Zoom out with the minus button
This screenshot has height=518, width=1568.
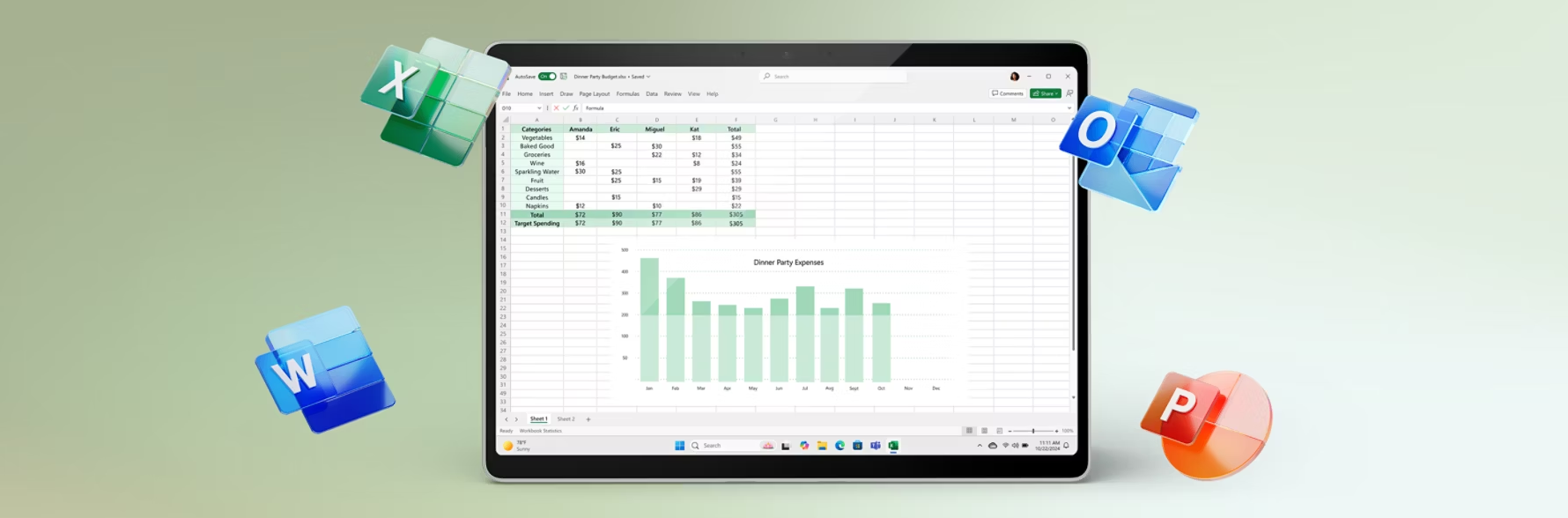[x=1010, y=431]
